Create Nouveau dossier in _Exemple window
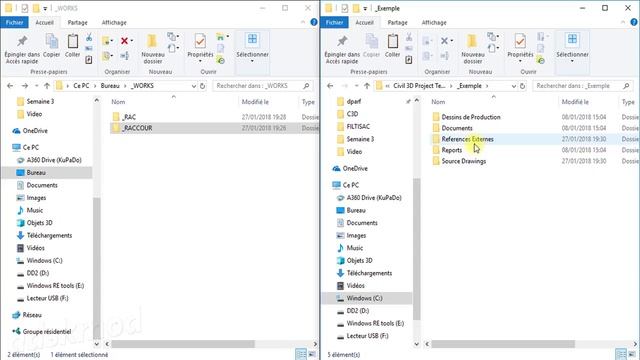 tap(473, 49)
